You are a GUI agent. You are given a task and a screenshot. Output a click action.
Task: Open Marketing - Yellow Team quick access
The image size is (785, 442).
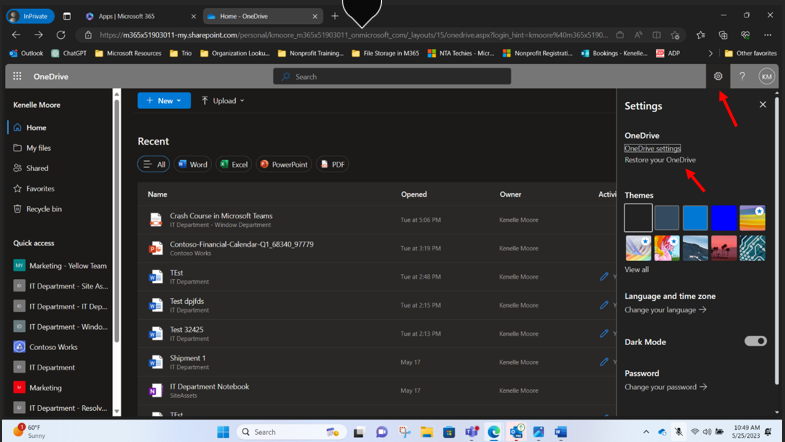click(x=60, y=266)
